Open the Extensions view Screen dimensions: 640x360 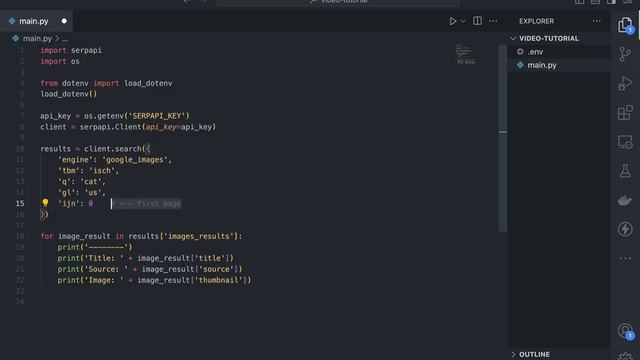pyautogui.click(x=625, y=113)
